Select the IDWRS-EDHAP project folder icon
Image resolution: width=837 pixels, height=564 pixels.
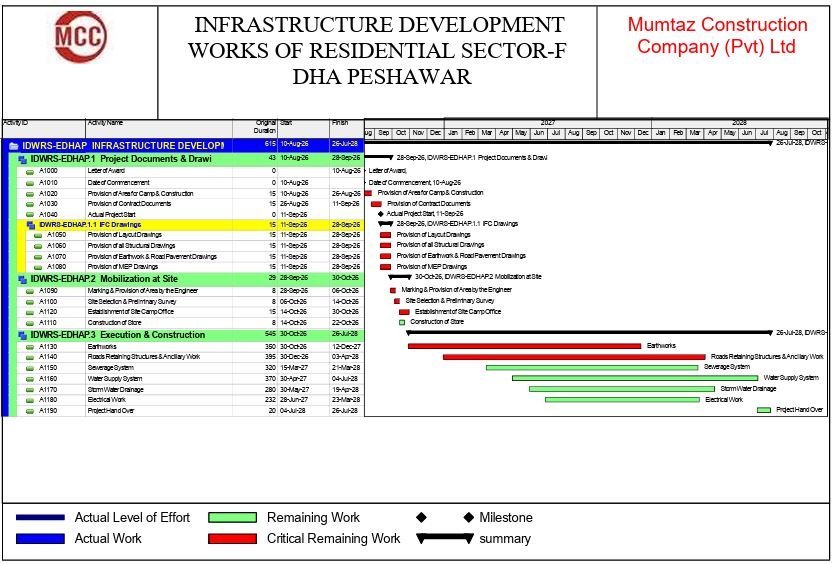[14, 146]
